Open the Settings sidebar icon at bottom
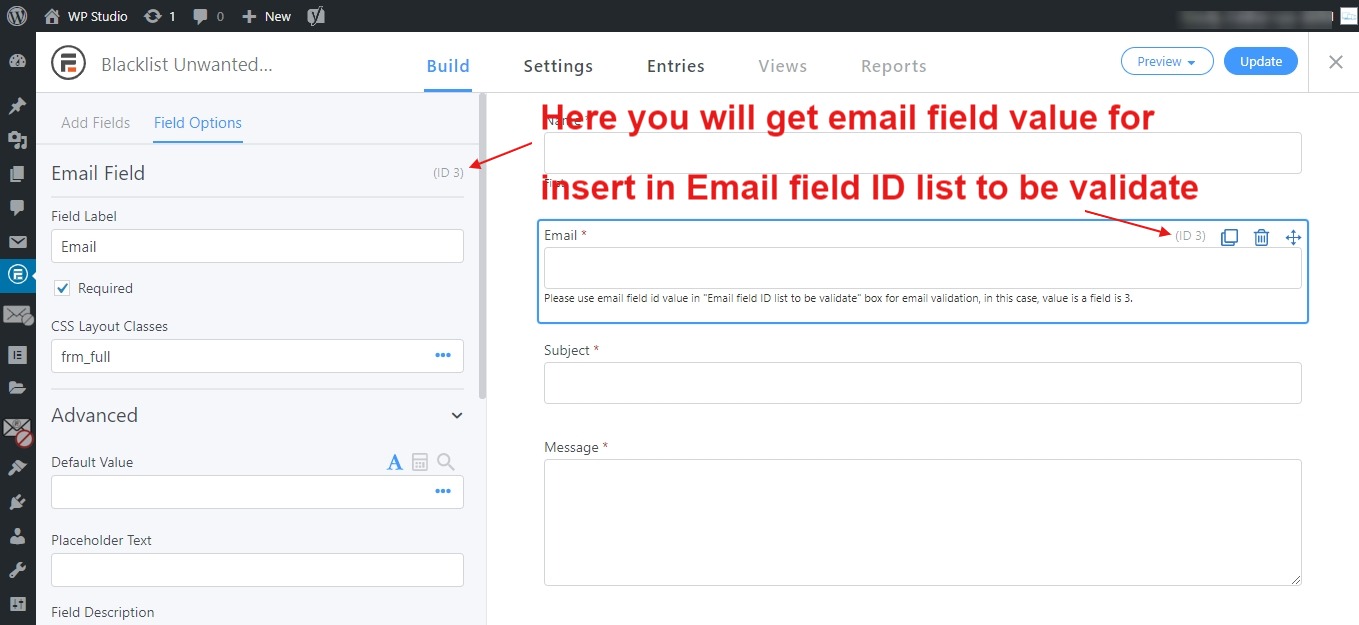The width and height of the screenshot is (1359, 625). click(x=17, y=604)
